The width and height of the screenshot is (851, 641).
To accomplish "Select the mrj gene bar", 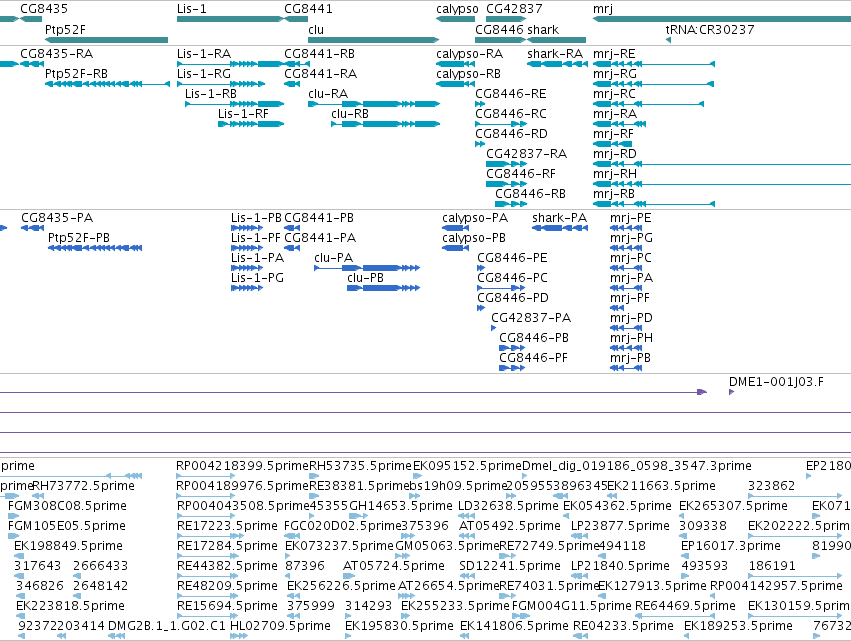I will pyautogui.click(x=722, y=19).
